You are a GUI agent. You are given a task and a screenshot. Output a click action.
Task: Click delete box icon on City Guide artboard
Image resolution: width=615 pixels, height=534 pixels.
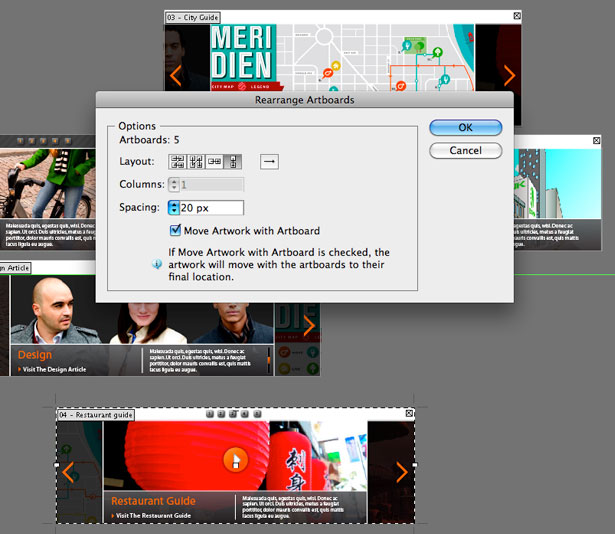coord(517,16)
